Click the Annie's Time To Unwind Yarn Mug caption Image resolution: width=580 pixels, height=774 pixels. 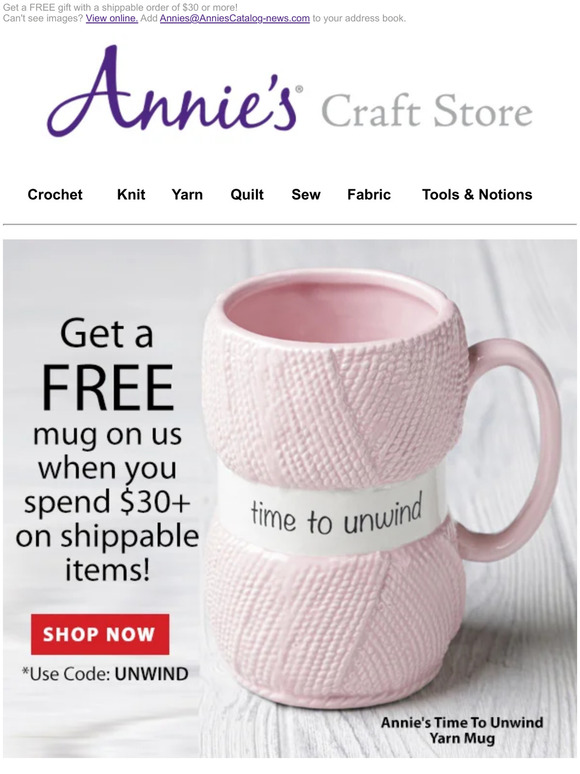pyautogui.click(x=462, y=730)
